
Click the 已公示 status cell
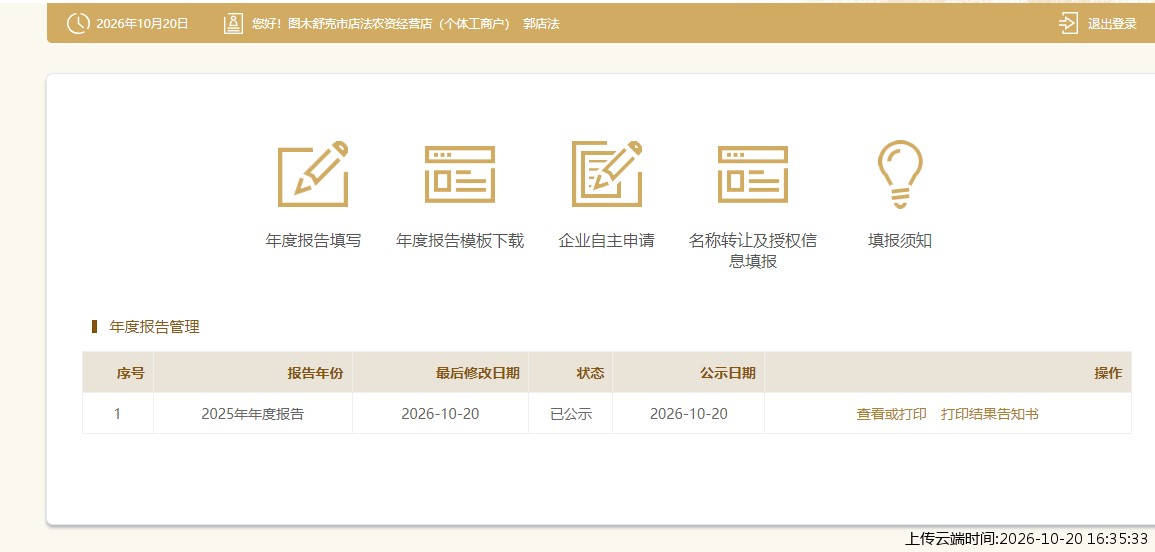point(571,414)
